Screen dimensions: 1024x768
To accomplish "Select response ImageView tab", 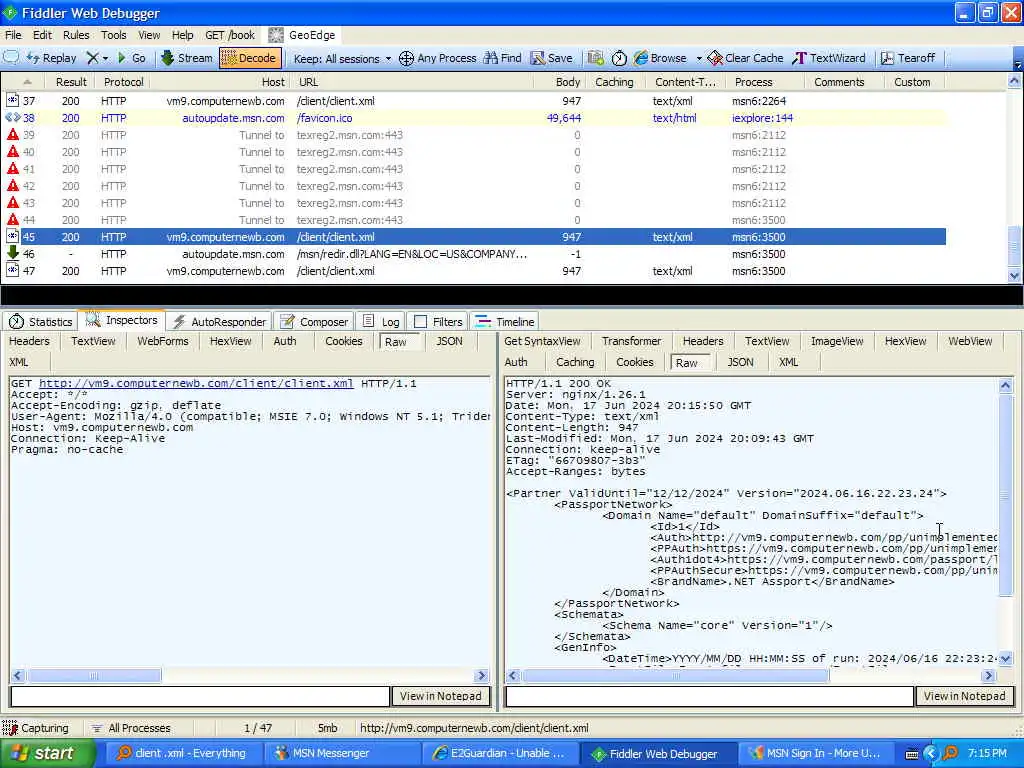I will pos(837,341).
